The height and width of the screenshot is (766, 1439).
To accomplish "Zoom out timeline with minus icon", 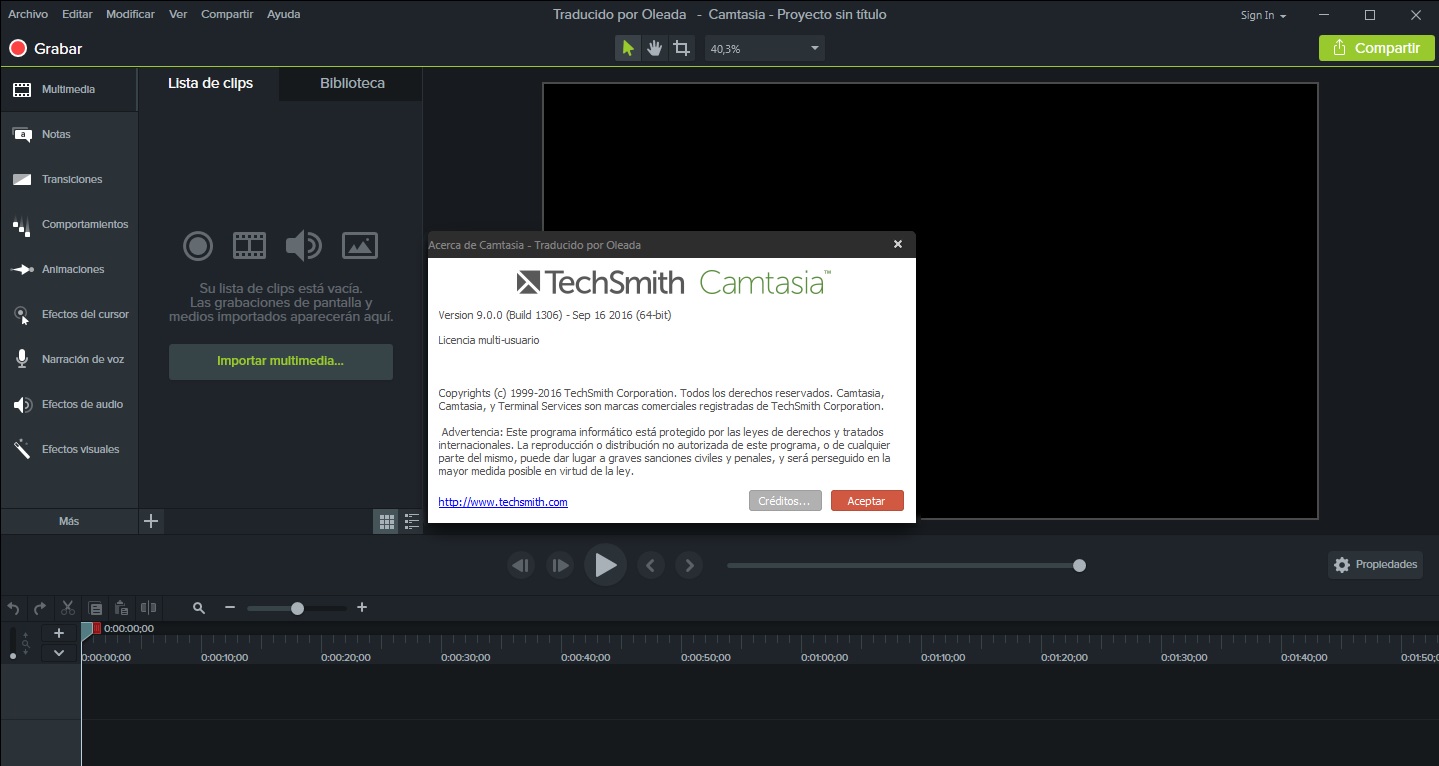I will (230, 608).
